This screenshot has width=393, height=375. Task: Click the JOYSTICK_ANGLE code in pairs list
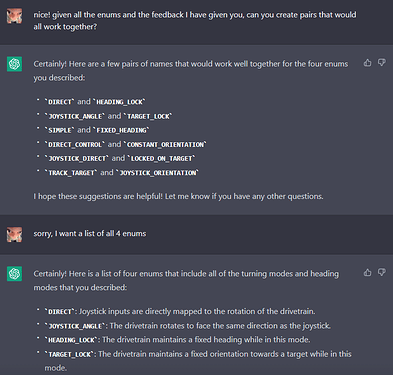[x=75, y=116]
